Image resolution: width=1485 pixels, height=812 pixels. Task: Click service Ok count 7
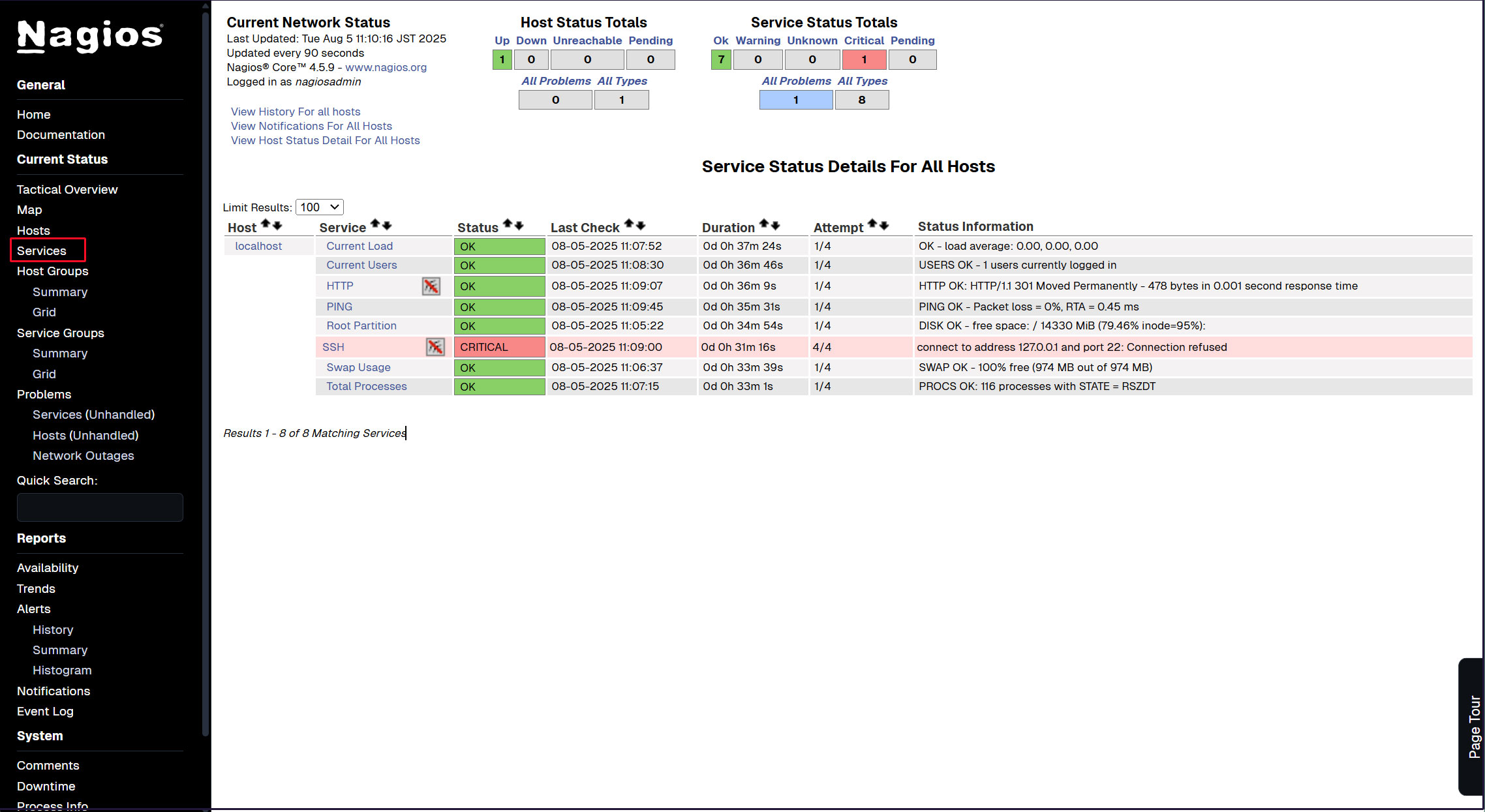coord(721,59)
